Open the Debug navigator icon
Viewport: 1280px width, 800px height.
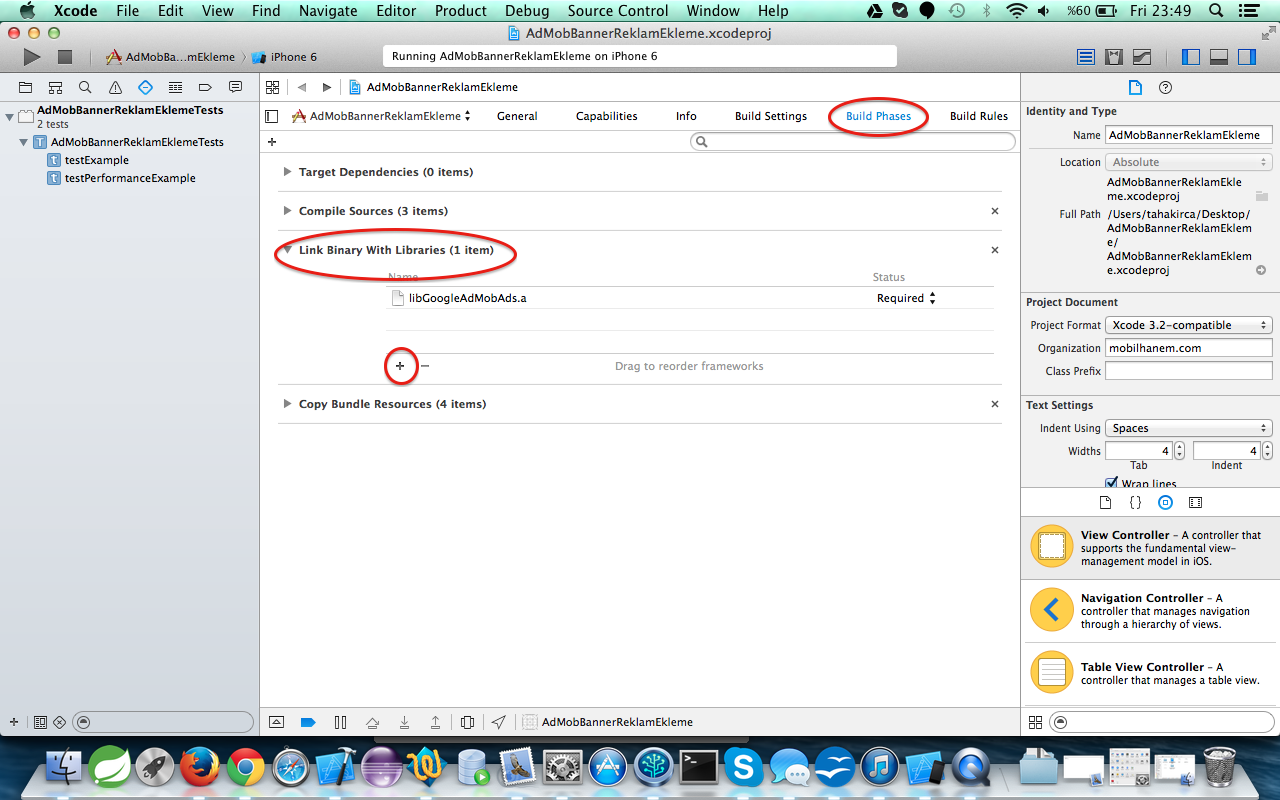click(176, 87)
